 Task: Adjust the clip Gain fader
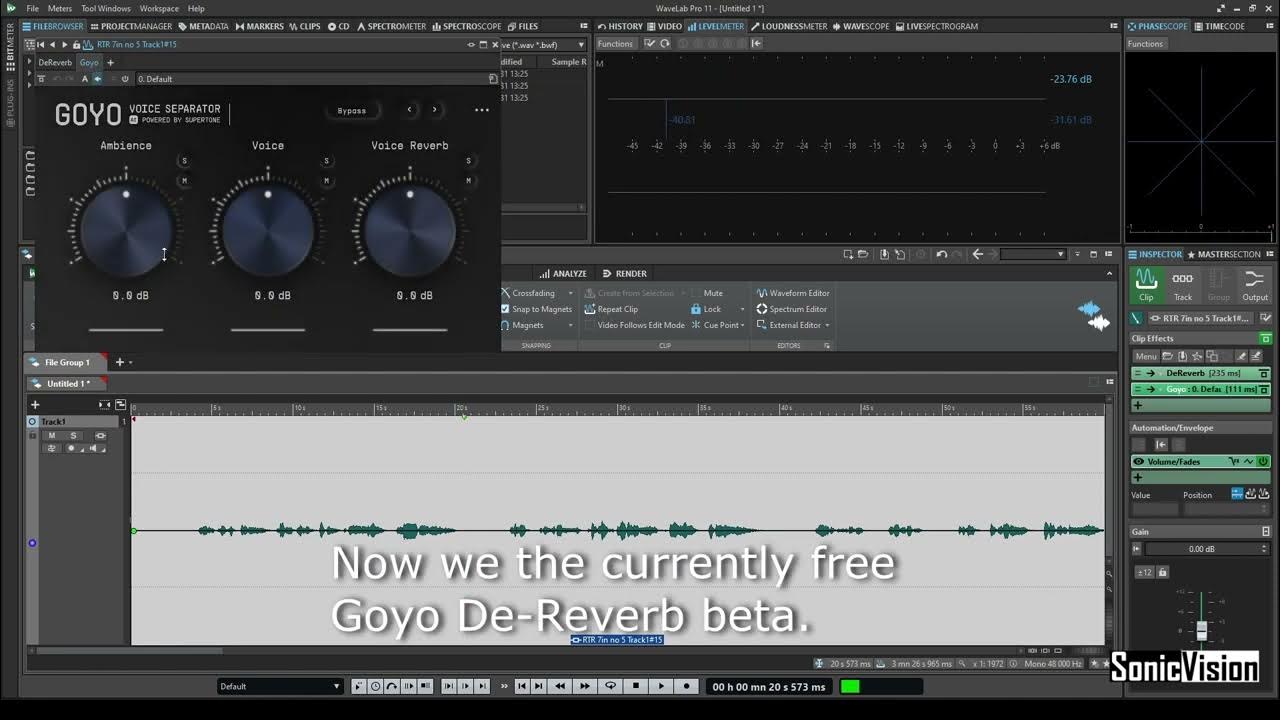(x=1201, y=631)
